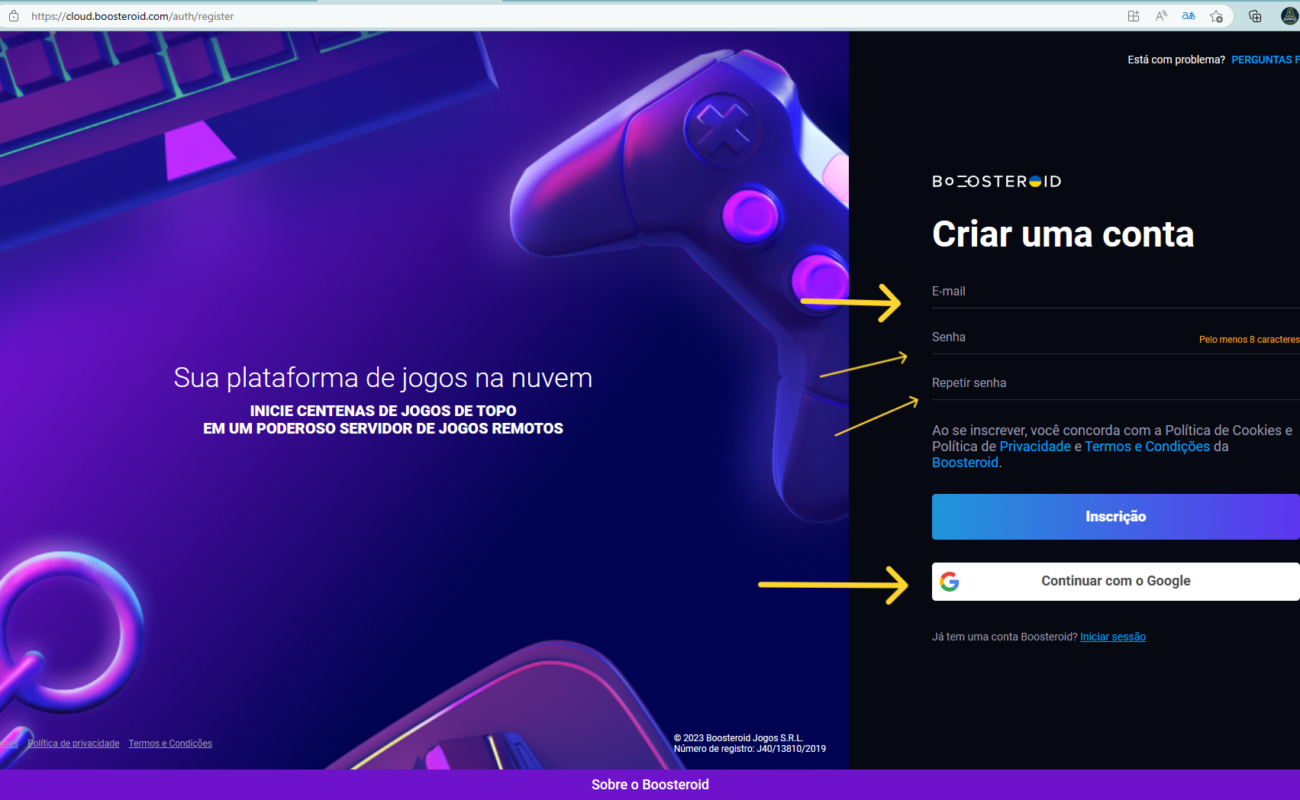1300x800 pixels.
Task: Click the Senha password field
Action: pos(1116,337)
